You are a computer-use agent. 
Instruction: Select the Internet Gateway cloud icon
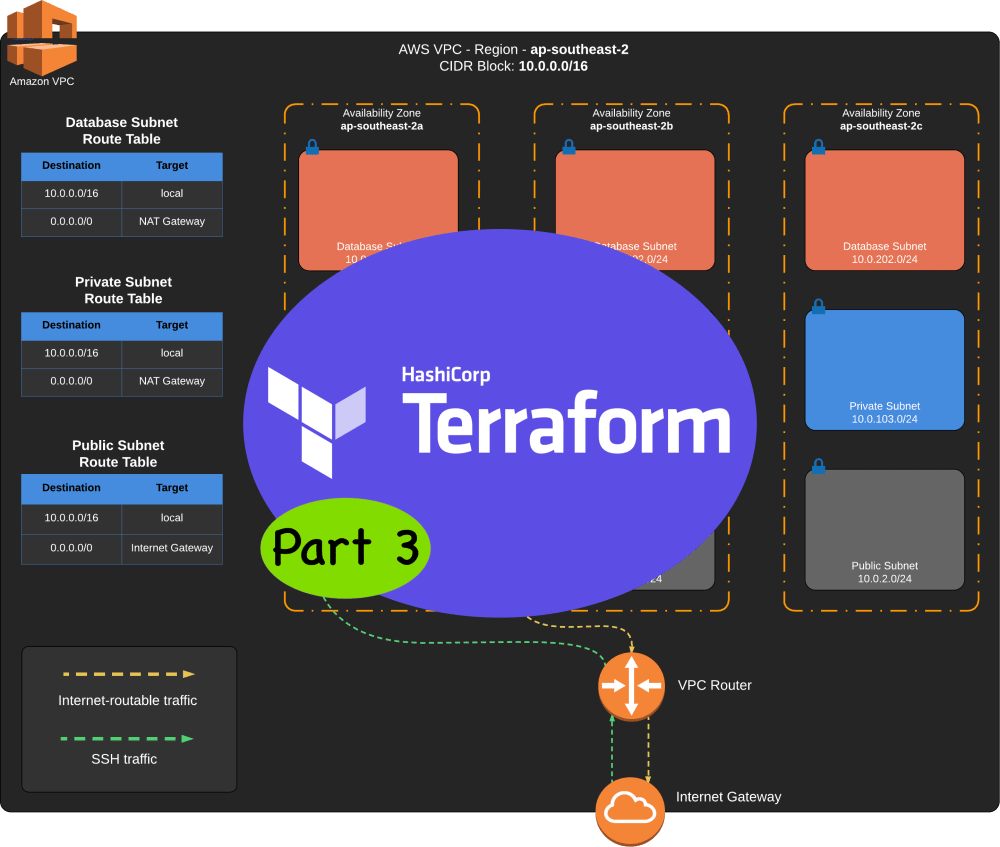pyautogui.click(x=630, y=811)
